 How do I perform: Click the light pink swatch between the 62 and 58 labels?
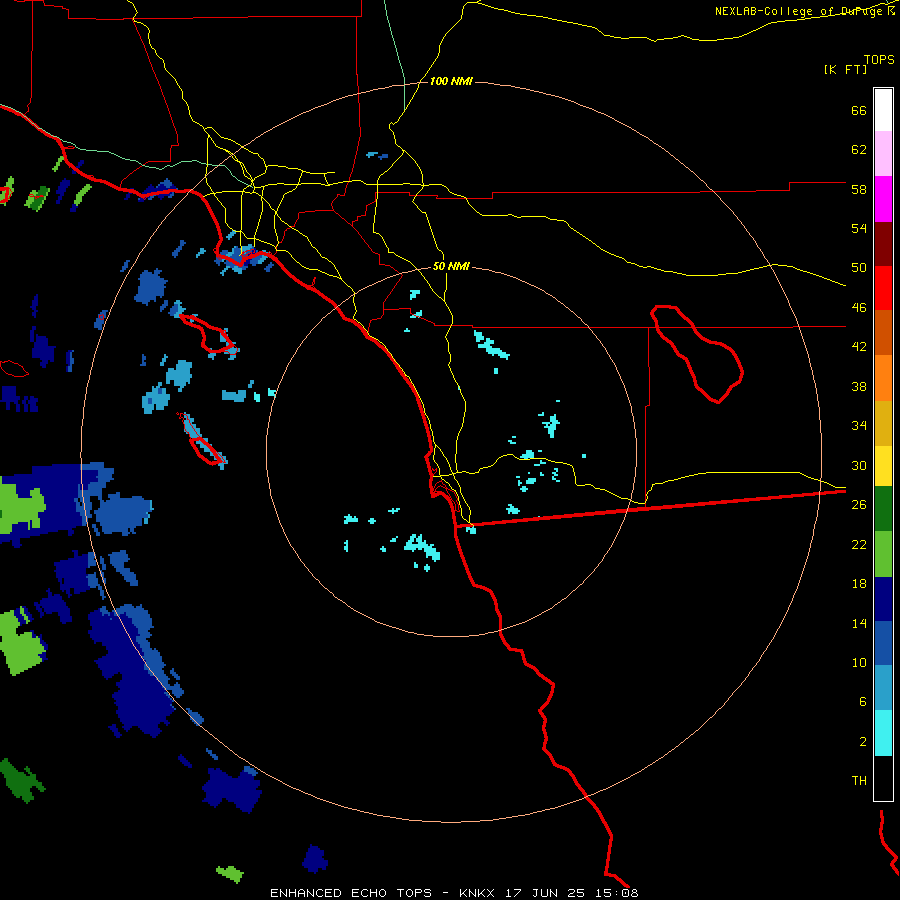click(883, 153)
